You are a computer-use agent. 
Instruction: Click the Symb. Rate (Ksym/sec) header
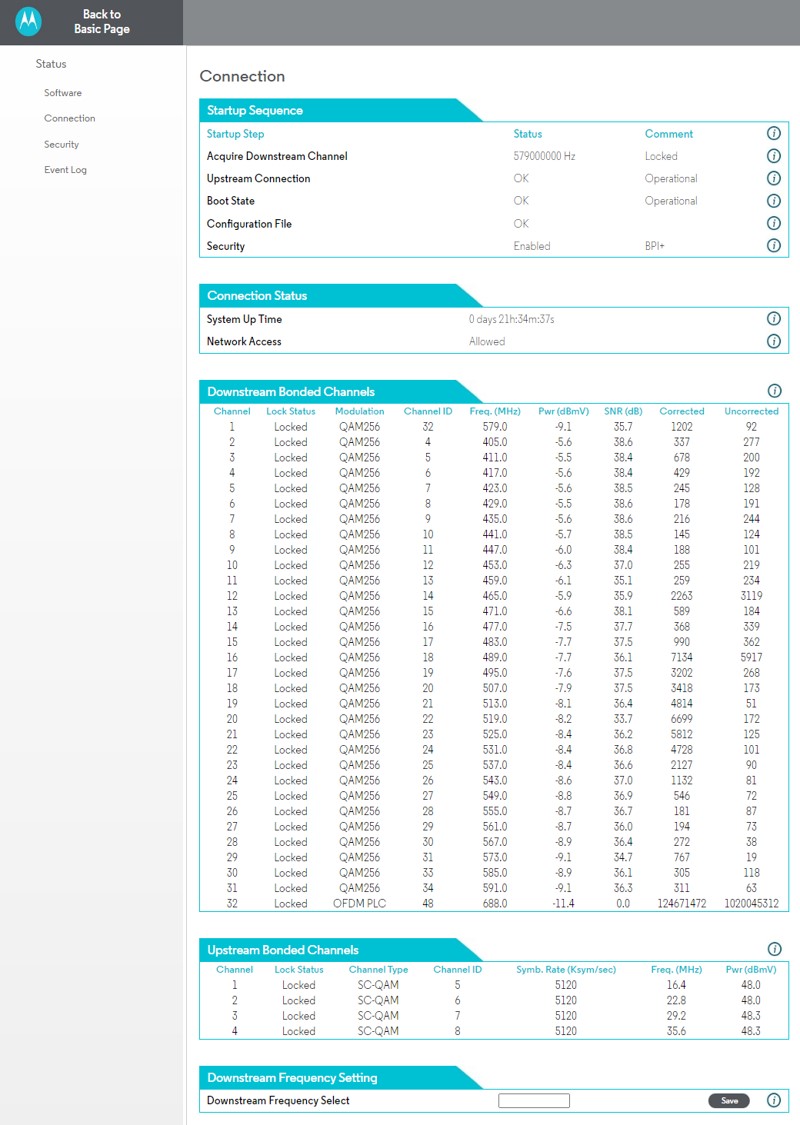pos(565,969)
